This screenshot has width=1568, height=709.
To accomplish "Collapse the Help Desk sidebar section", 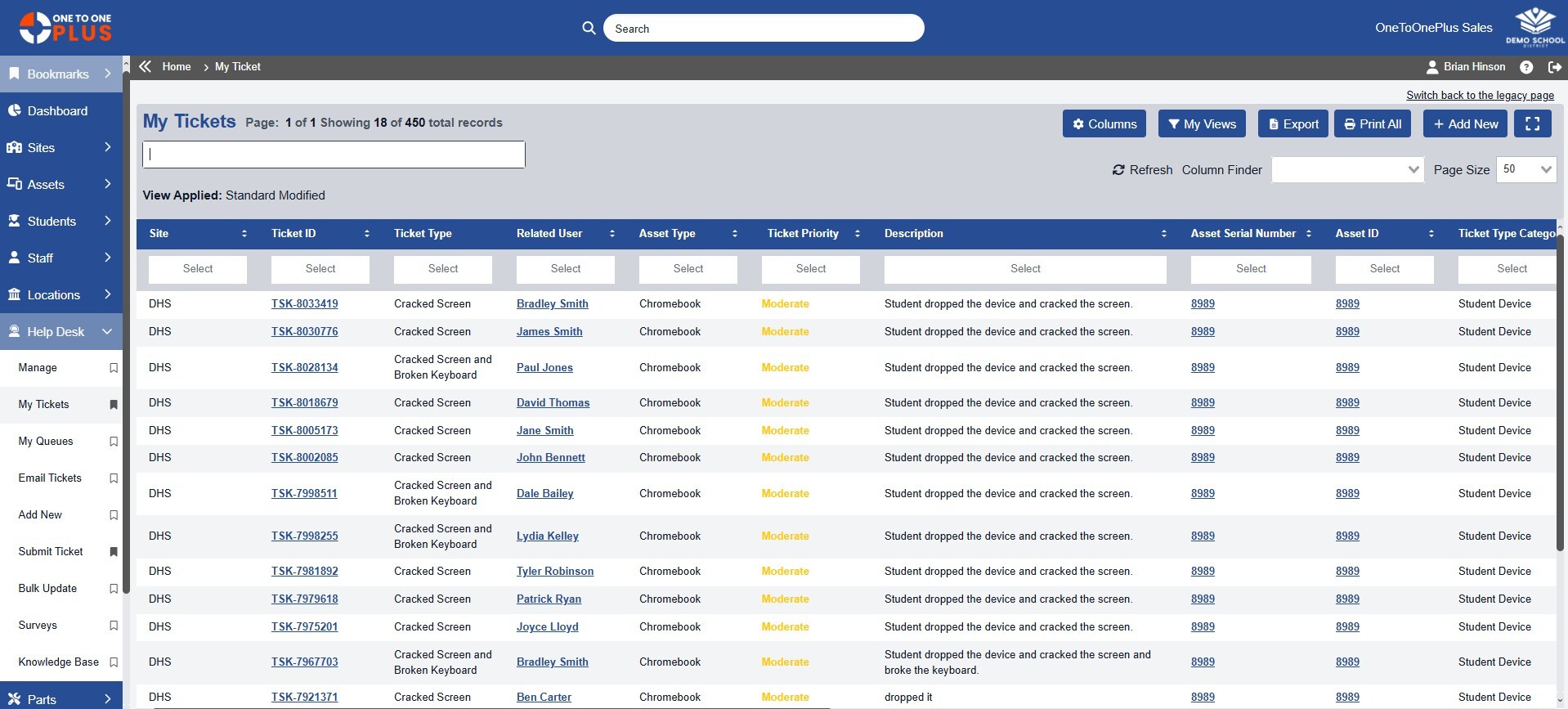I will point(107,331).
